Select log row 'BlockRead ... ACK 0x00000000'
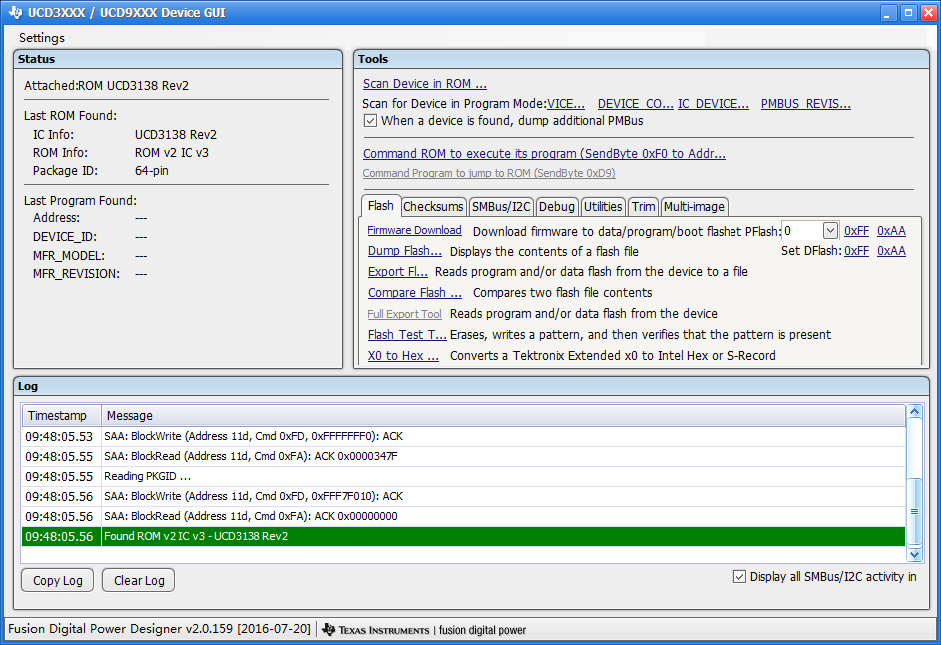The height and width of the screenshot is (645, 941). click(x=463, y=517)
